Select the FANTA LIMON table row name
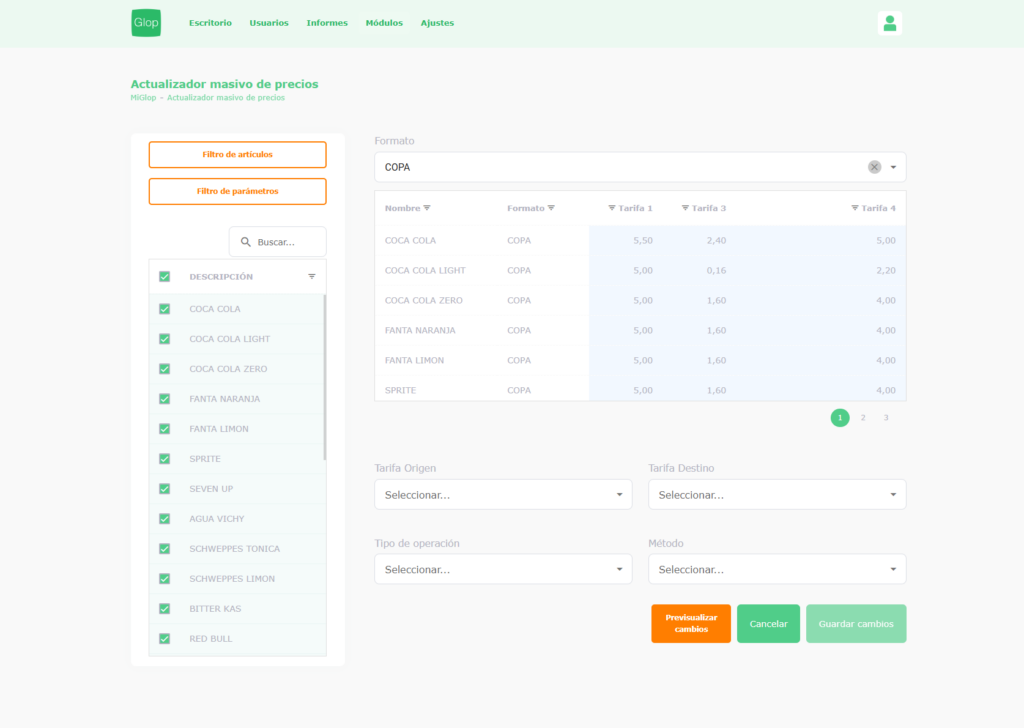Viewport: 1024px width, 728px height. click(x=414, y=360)
